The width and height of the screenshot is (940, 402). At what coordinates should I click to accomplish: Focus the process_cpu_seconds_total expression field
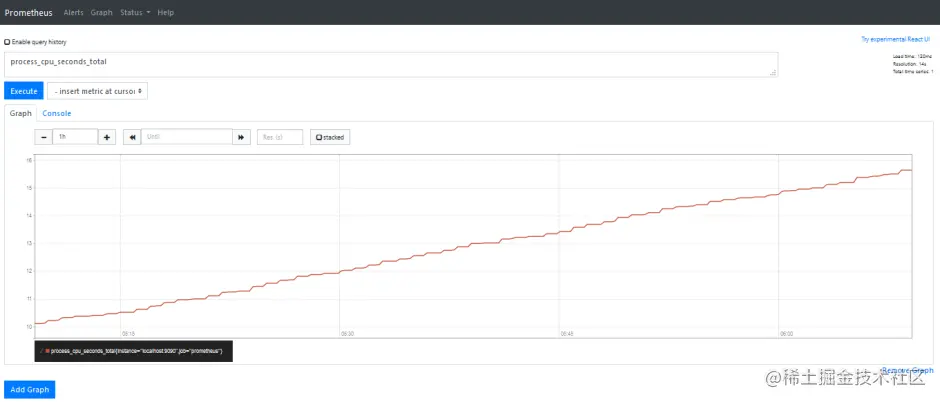click(391, 65)
